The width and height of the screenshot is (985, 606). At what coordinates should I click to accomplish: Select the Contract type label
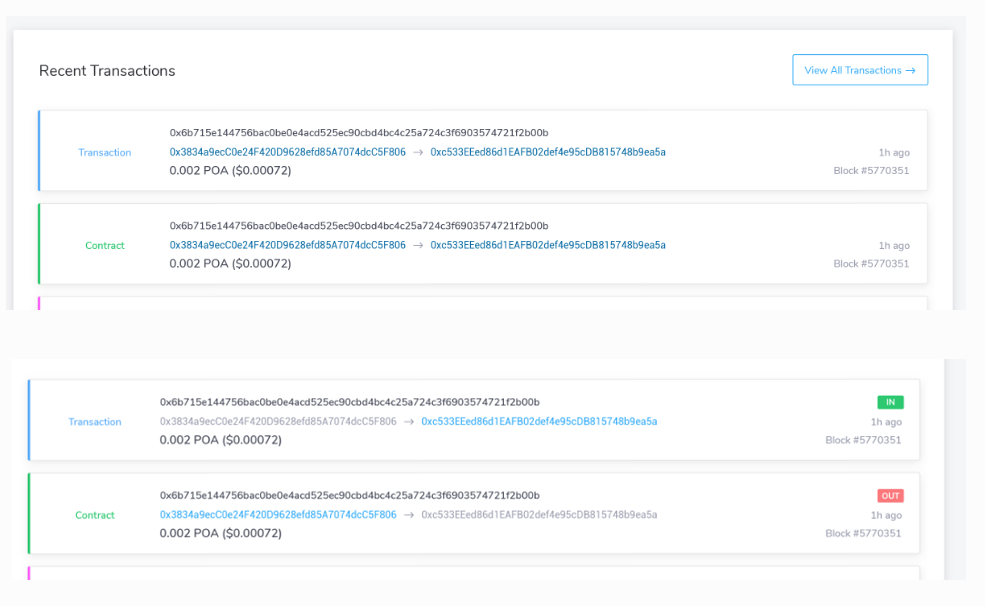[105, 245]
